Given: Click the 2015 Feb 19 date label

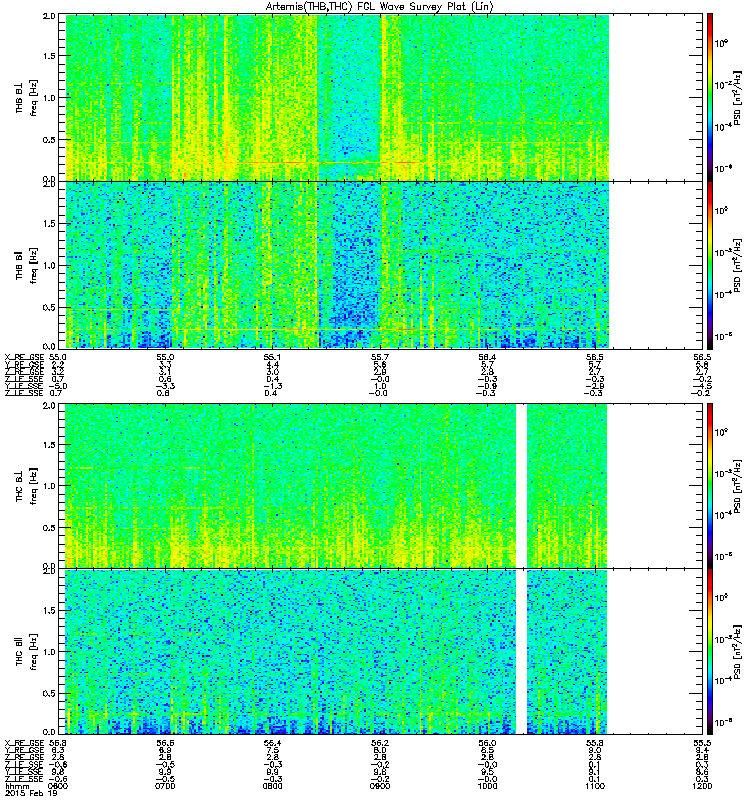Looking at the screenshot, I should [31, 793].
